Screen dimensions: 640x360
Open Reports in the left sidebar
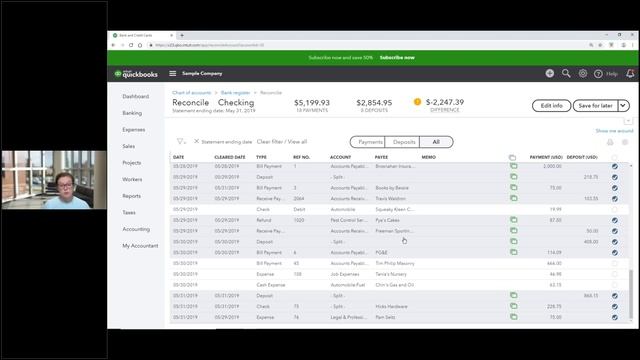[131, 196]
